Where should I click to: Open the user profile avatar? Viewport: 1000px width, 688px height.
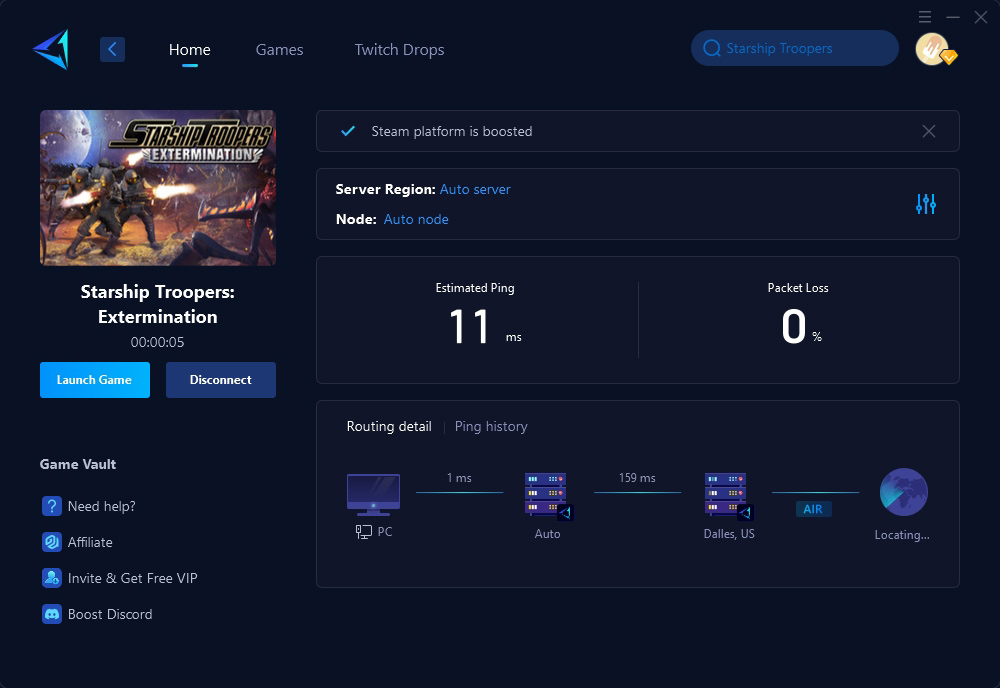point(934,49)
